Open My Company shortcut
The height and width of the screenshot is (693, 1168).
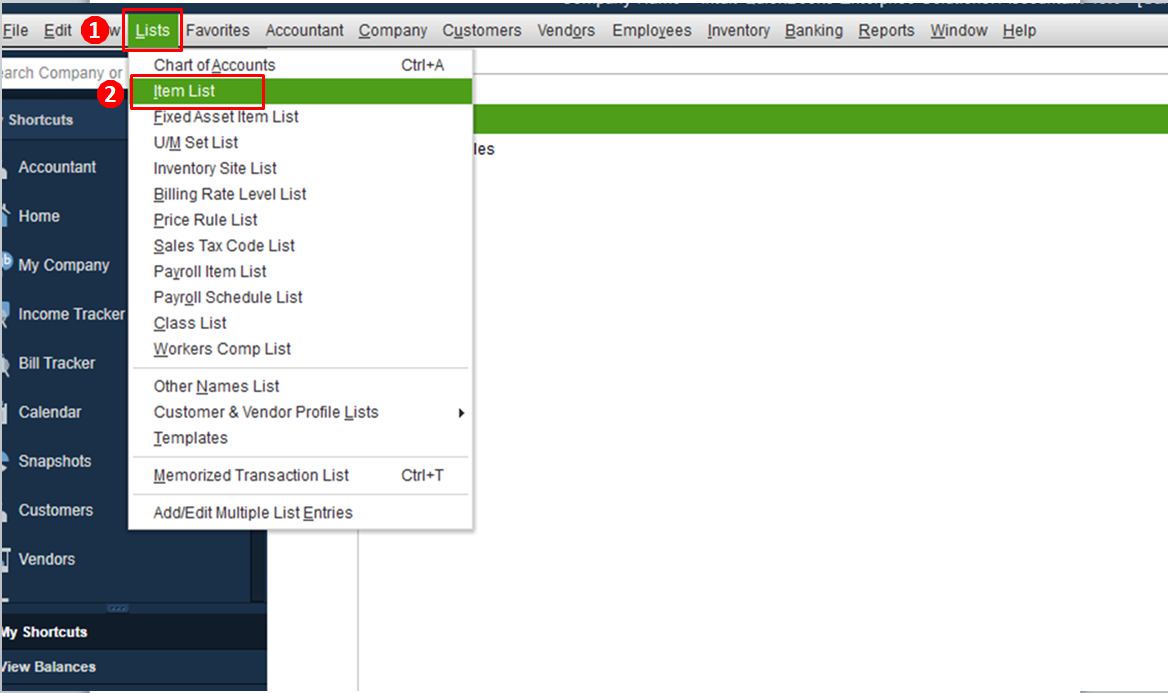tap(63, 265)
